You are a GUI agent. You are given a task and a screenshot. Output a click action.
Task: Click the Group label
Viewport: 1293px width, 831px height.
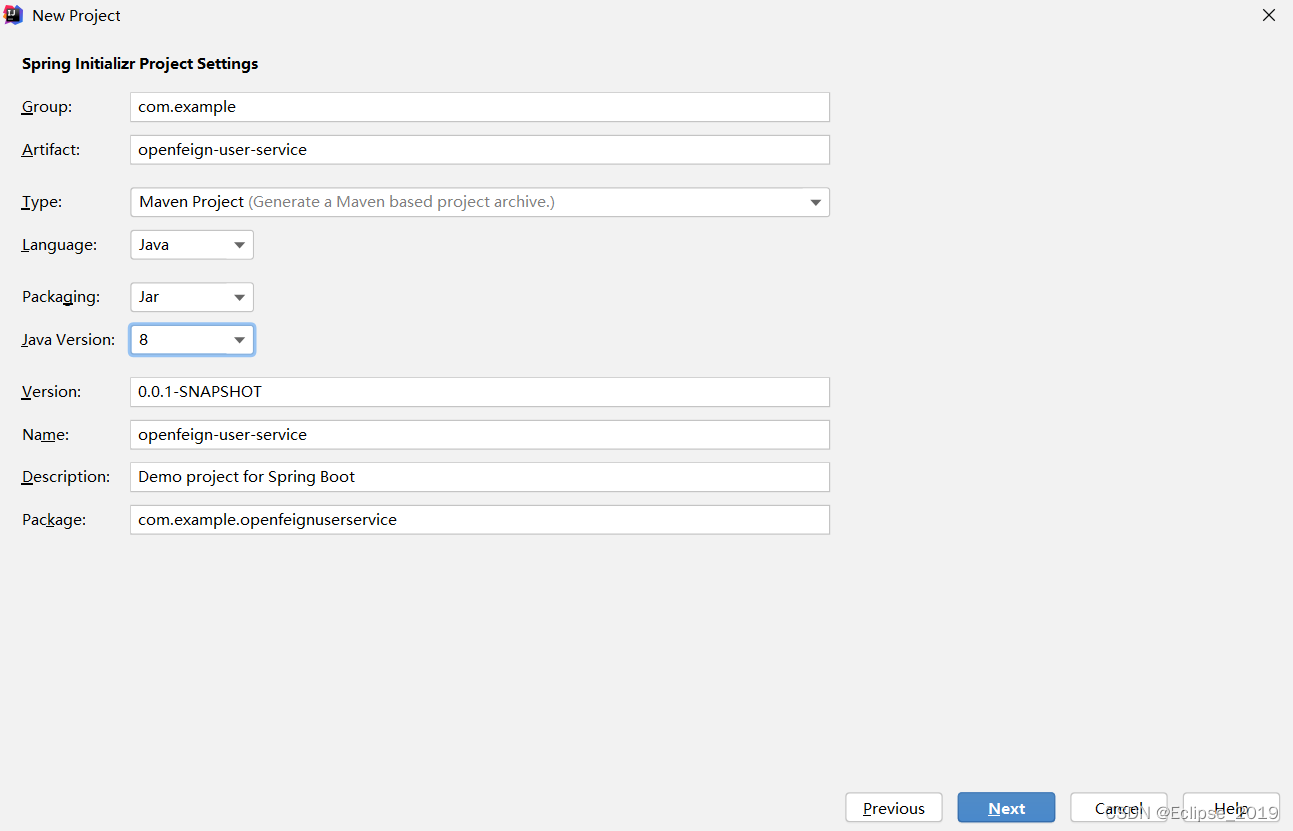click(x=47, y=107)
